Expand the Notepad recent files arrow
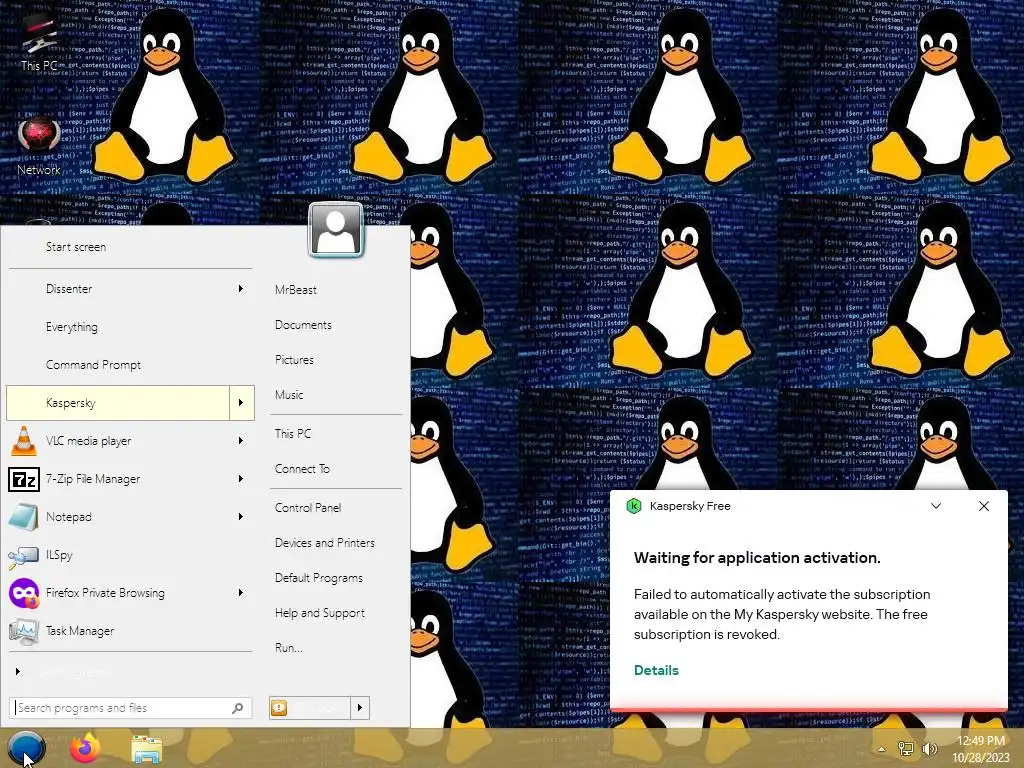Image resolution: width=1024 pixels, height=768 pixels. coord(241,517)
